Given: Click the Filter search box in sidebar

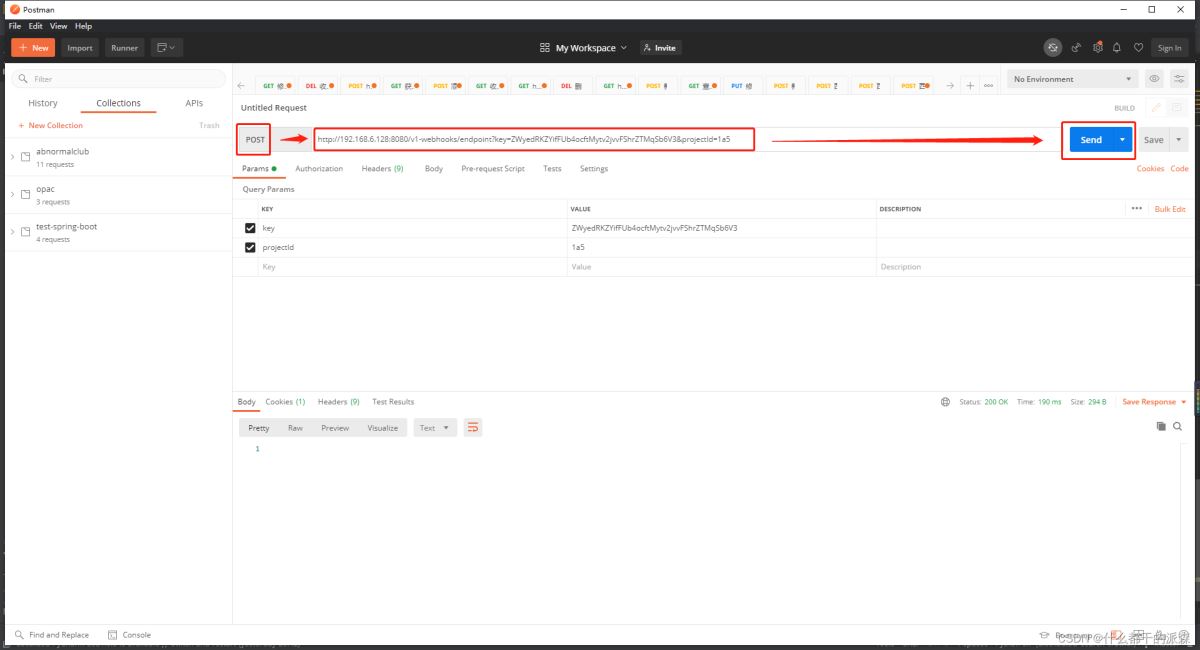Looking at the screenshot, I should 120,79.
